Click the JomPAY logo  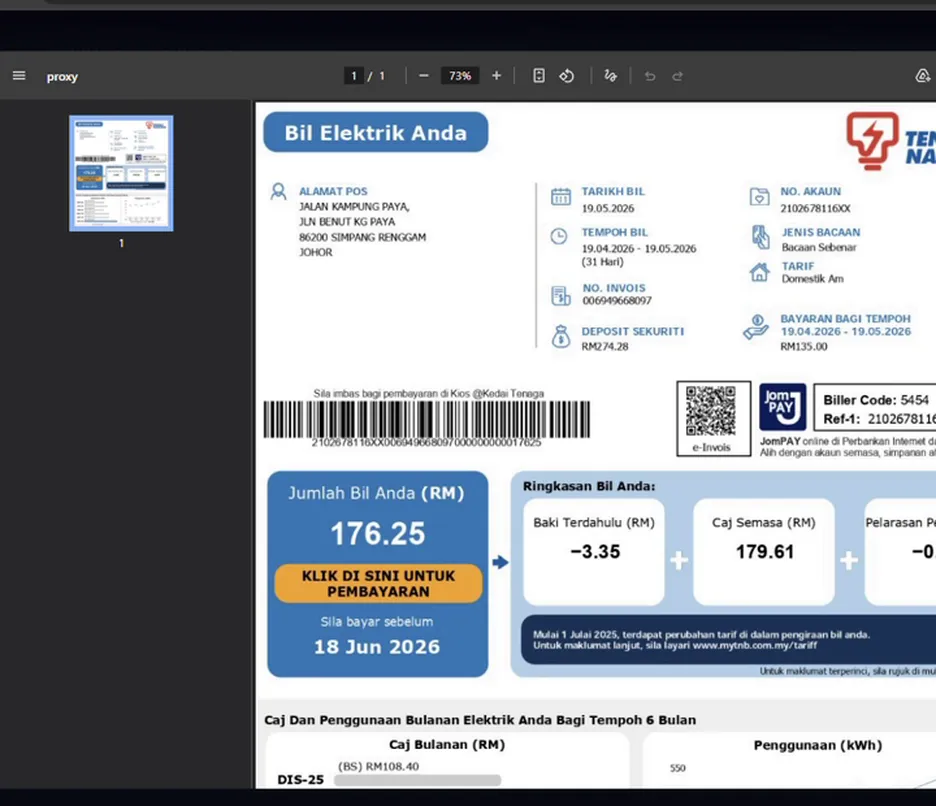[x=783, y=407]
